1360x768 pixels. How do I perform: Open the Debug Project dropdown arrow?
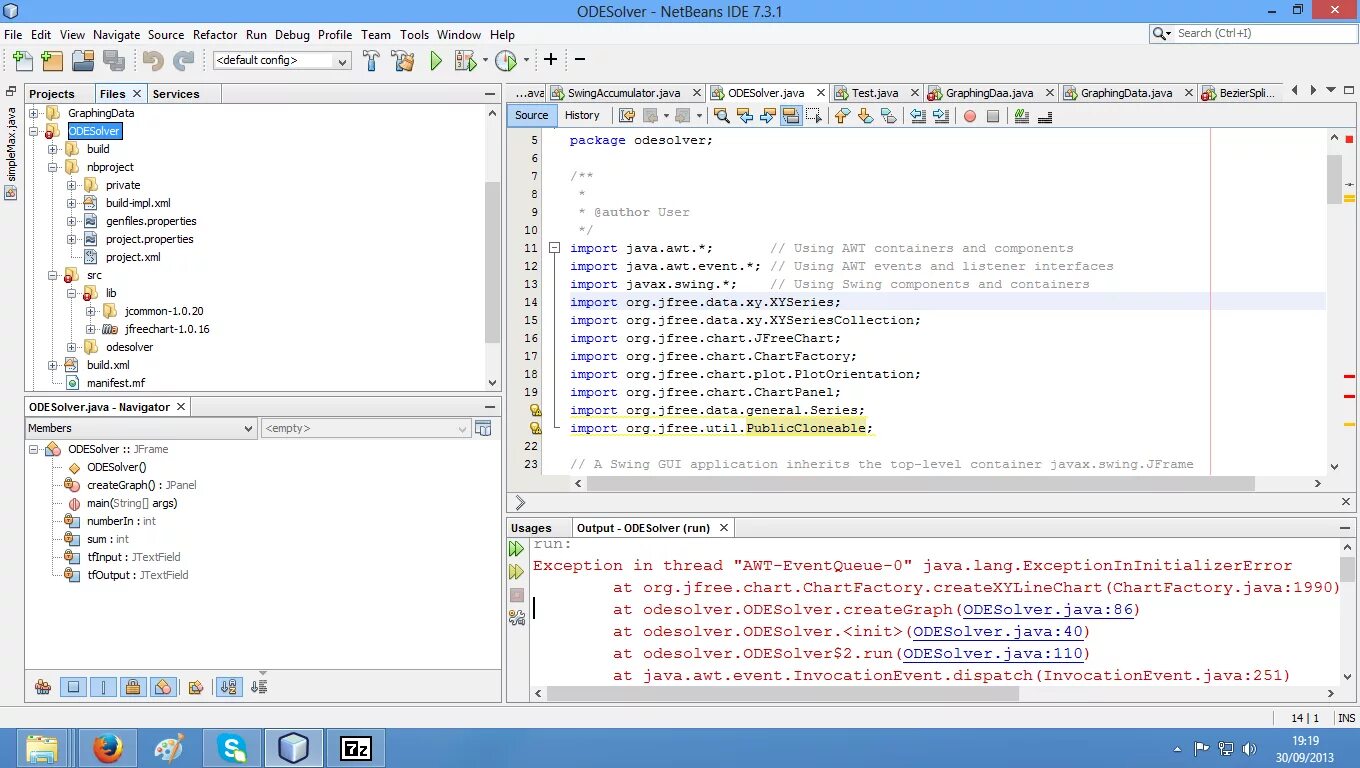(485, 61)
